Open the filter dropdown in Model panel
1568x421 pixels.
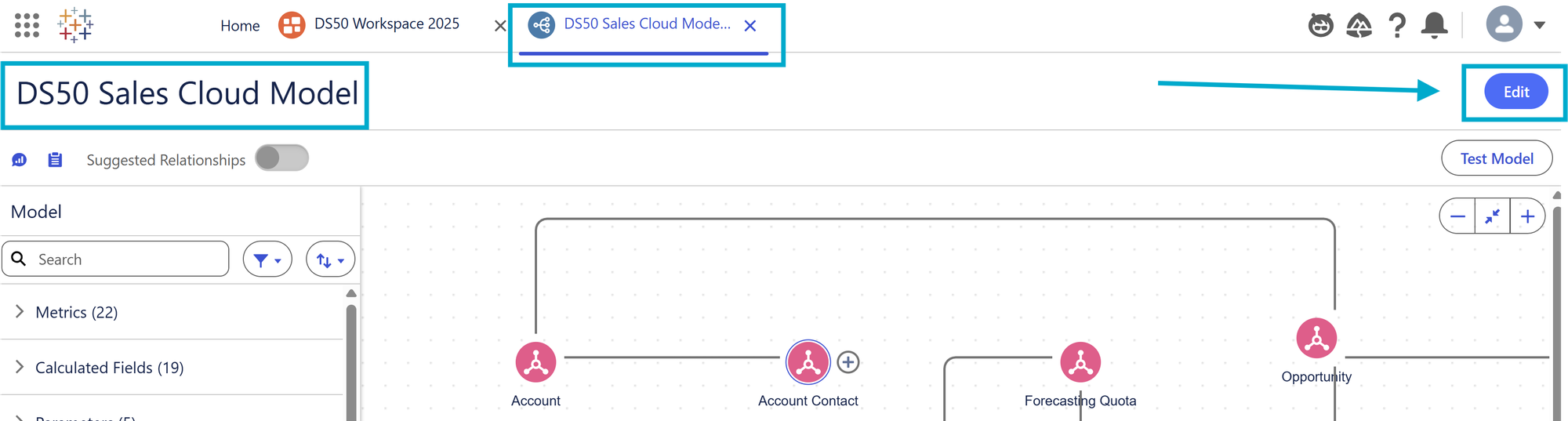point(267,259)
